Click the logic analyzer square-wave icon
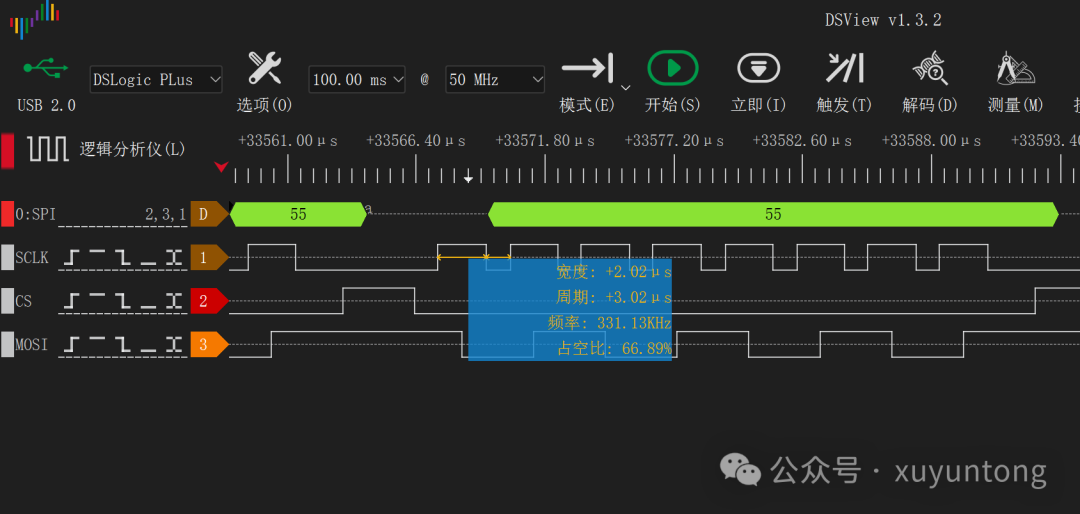 point(48,149)
